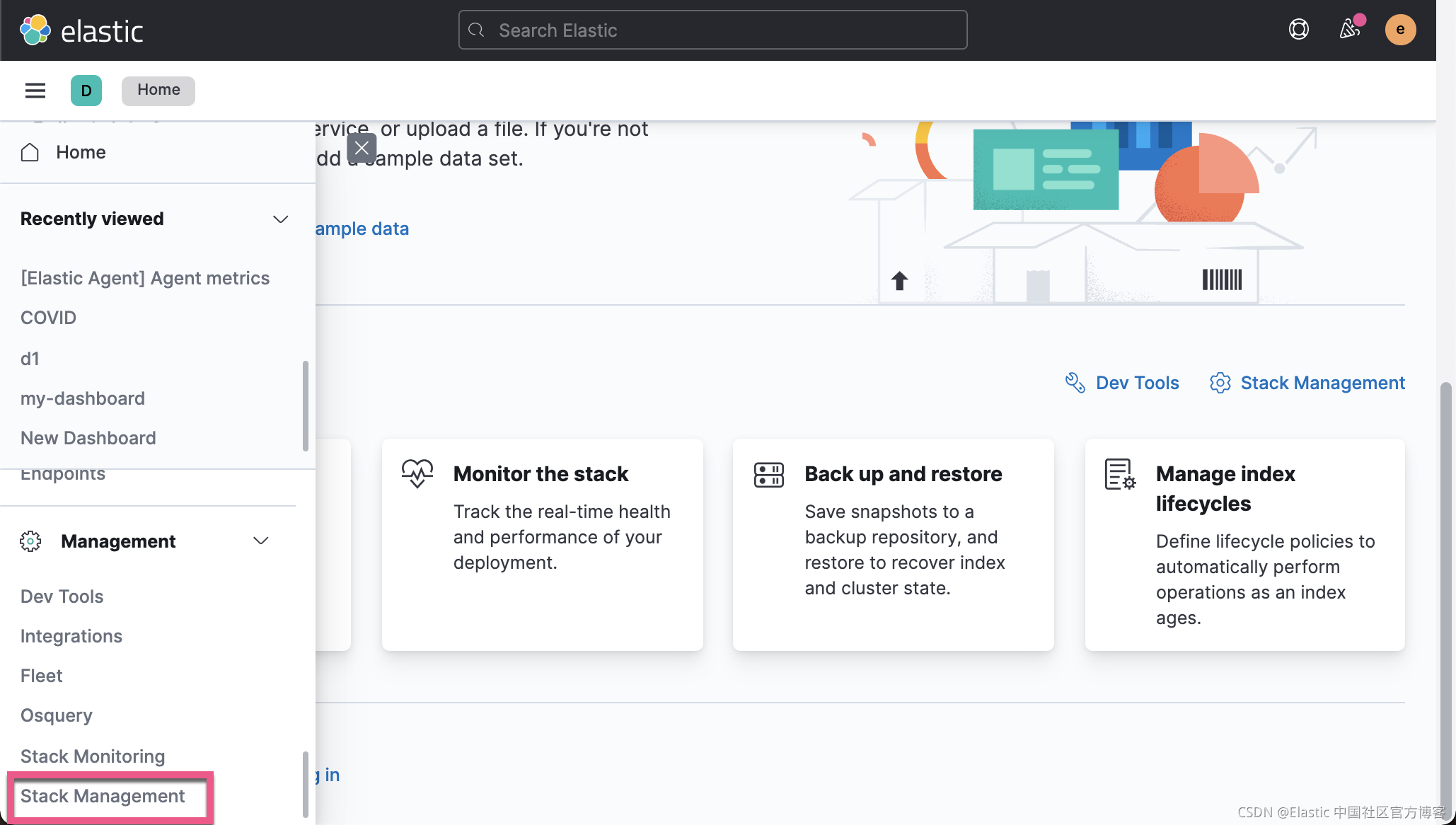The image size is (1456, 825).
Task: Click the Dev Tools link near cards
Action: pyautogui.click(x=1137, y=383)
